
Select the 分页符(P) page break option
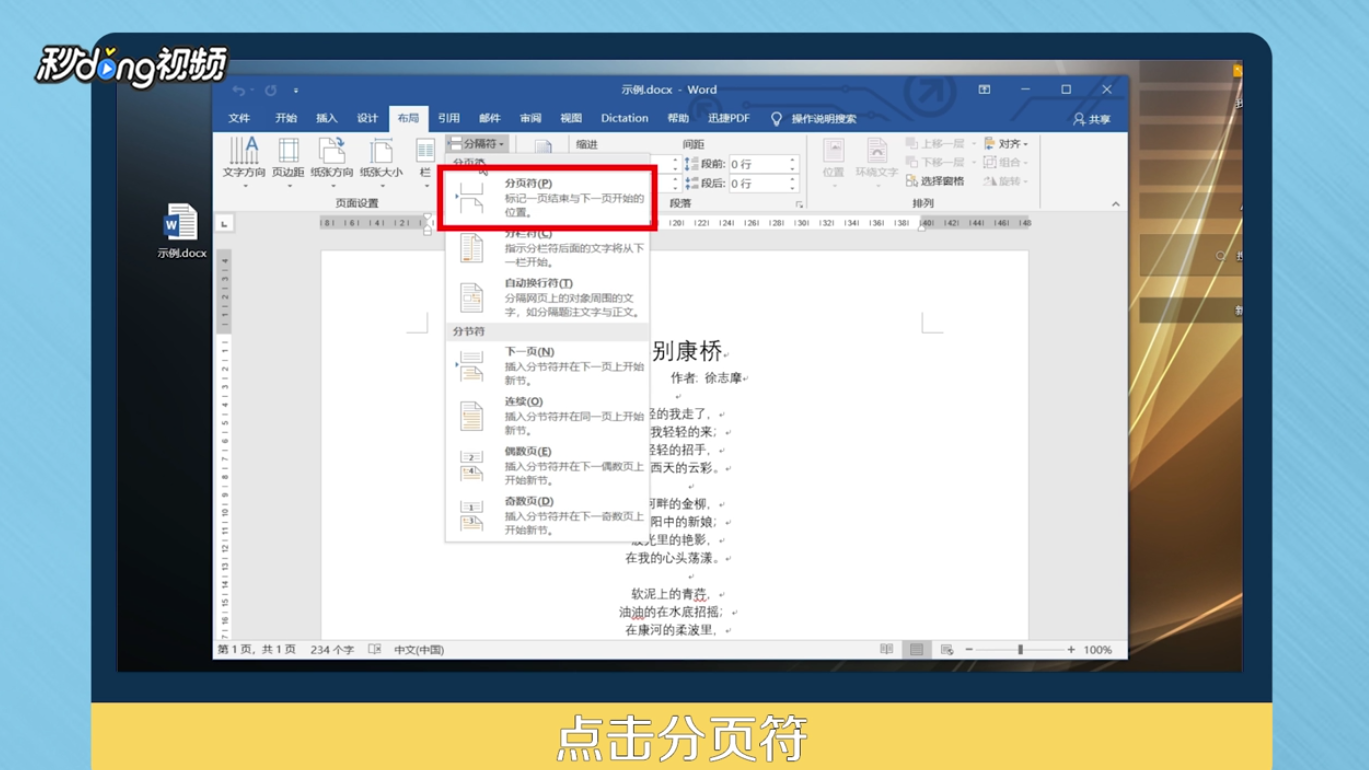(548, 198)
